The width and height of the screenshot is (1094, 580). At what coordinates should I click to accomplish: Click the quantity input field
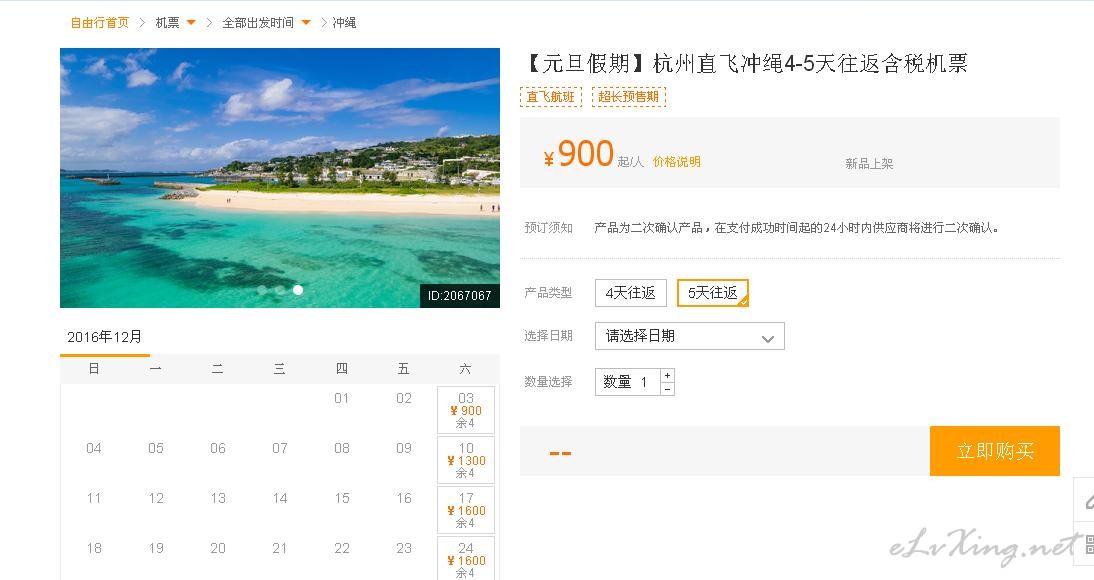(x=627, y=382)
